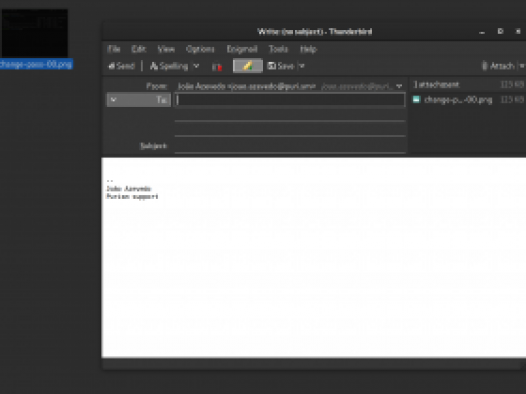Open the Edit menu
526x394 pixels.
click(139, 49)
